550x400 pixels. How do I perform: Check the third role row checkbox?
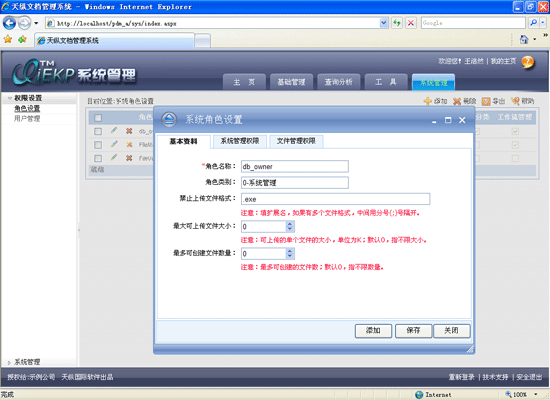[x=98, y=158]
